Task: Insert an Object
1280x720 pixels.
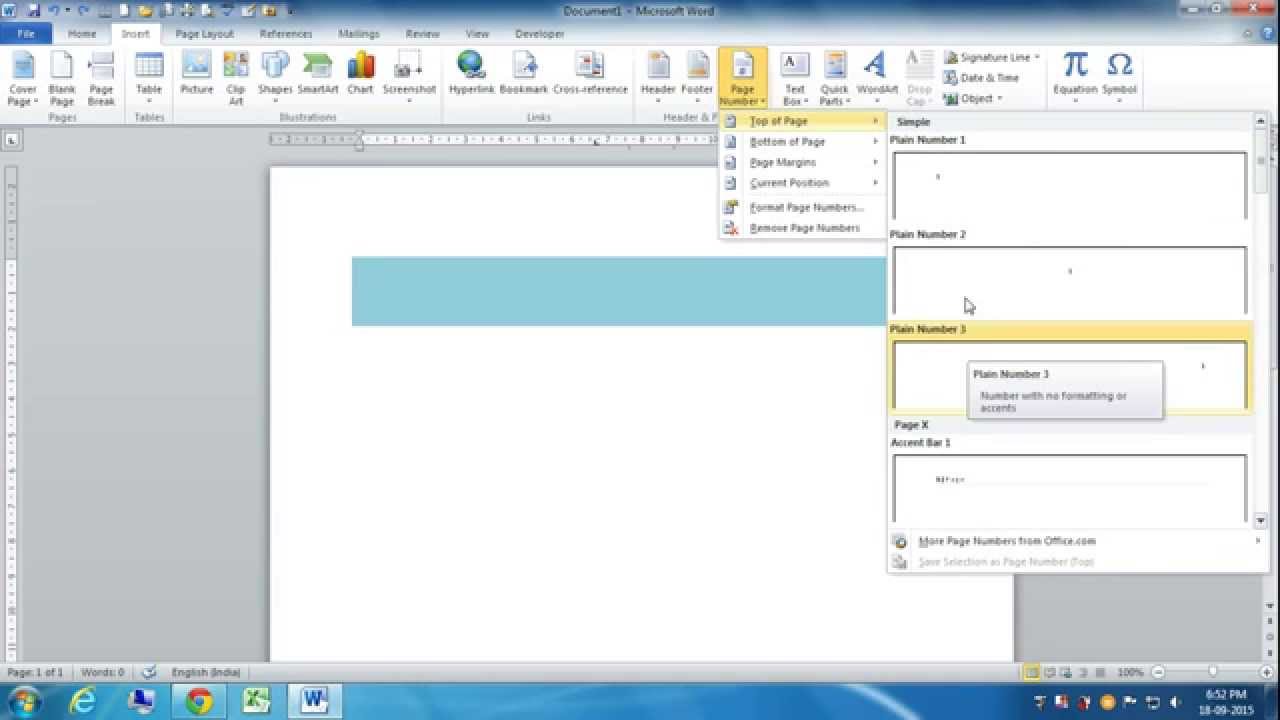Action: point(972,98)
